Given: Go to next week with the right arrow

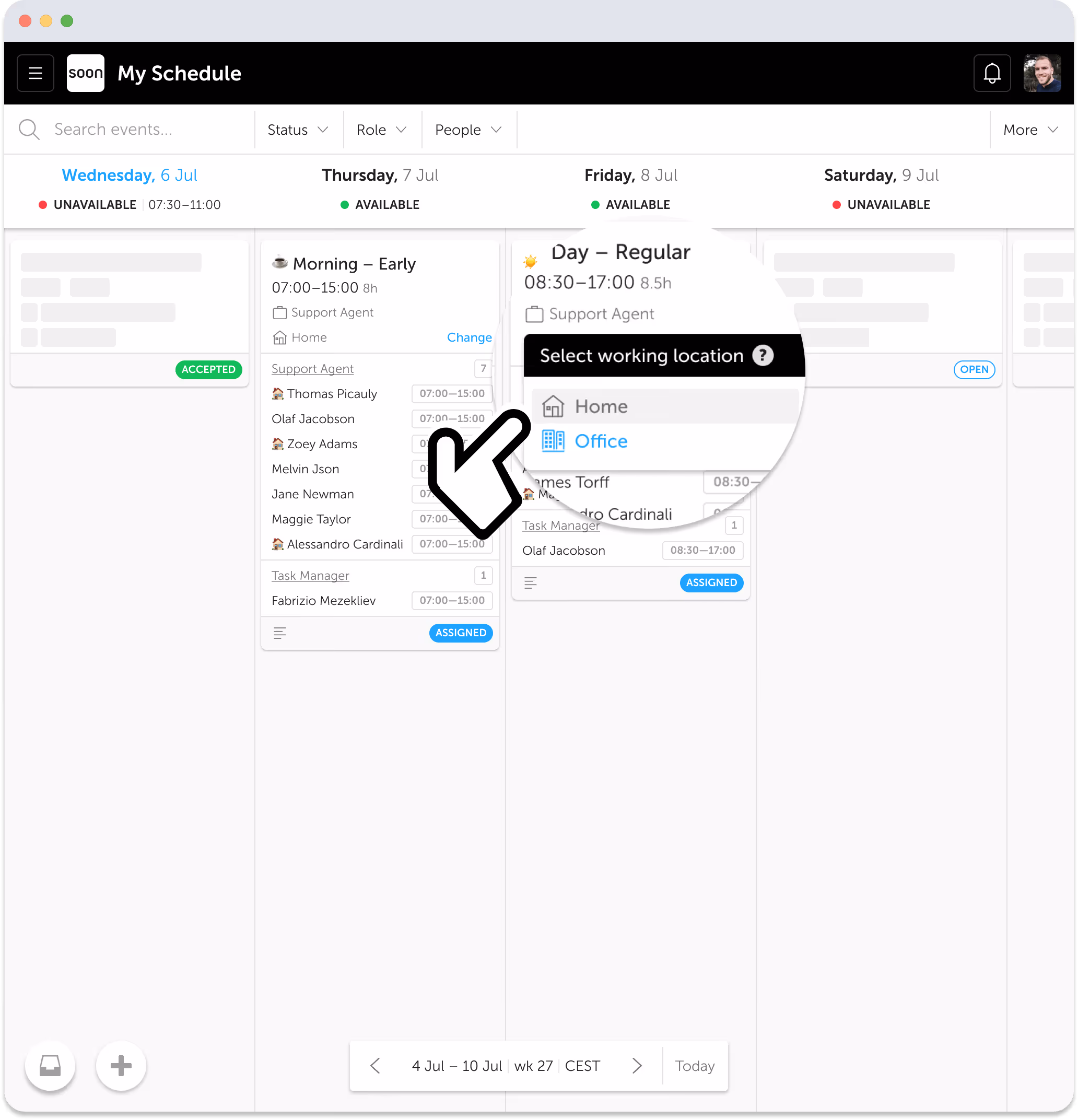Looking at the screenshot, I should [637, 1065].
